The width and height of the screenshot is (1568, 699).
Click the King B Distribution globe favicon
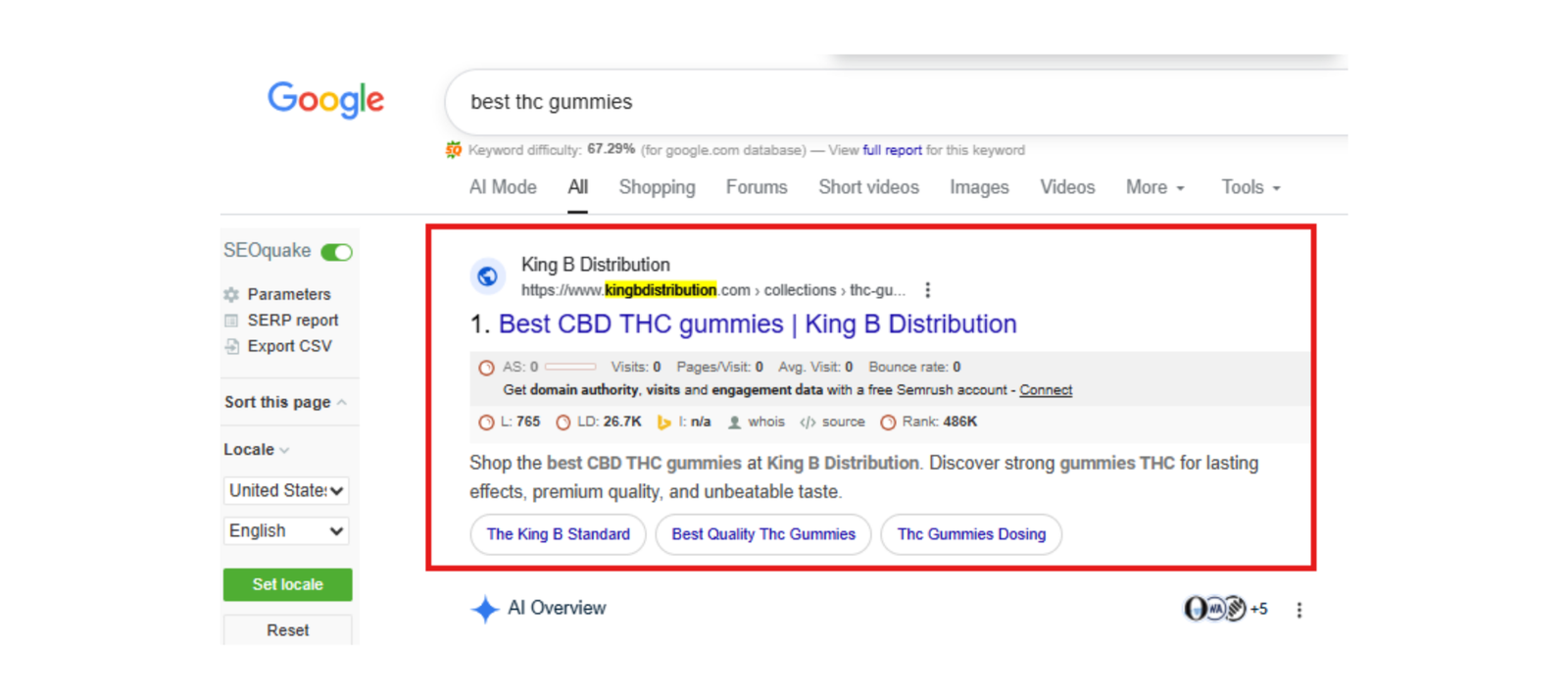click(x=487, y=276)
